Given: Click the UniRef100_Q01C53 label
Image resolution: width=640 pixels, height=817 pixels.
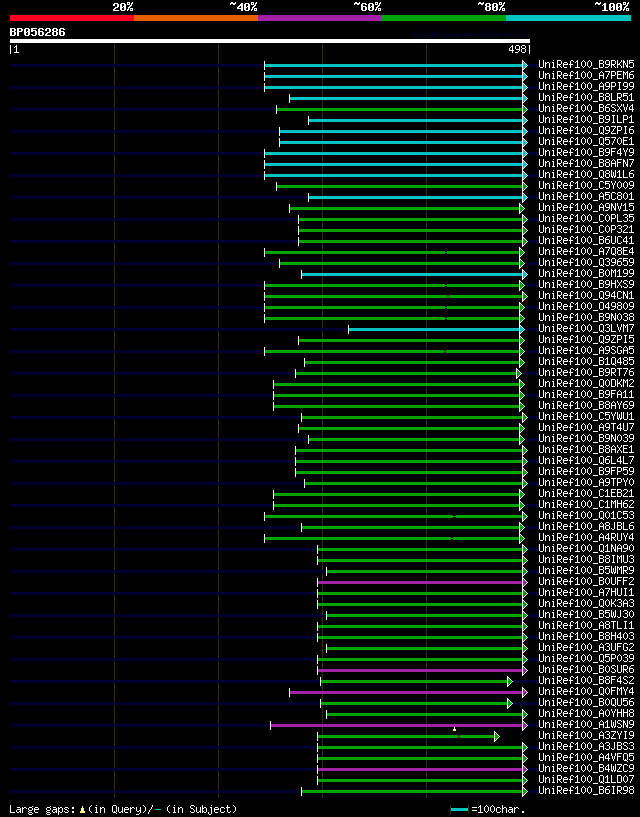Looking at the screenshot, I should point(586,515).
